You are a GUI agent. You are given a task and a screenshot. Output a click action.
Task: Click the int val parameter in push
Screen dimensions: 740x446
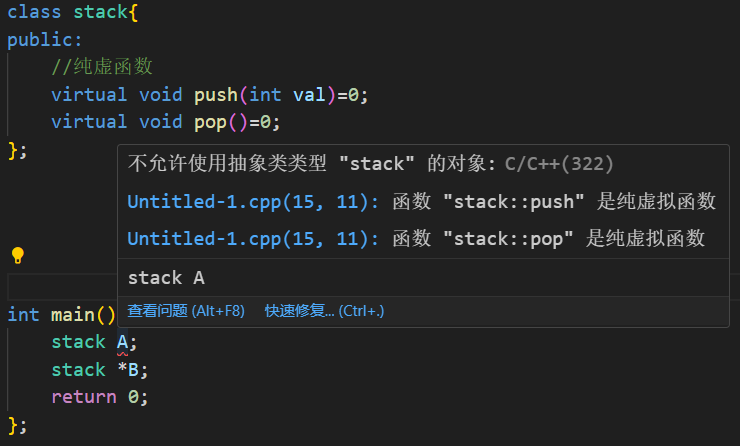pyautogui.click(x=287, y=95)
